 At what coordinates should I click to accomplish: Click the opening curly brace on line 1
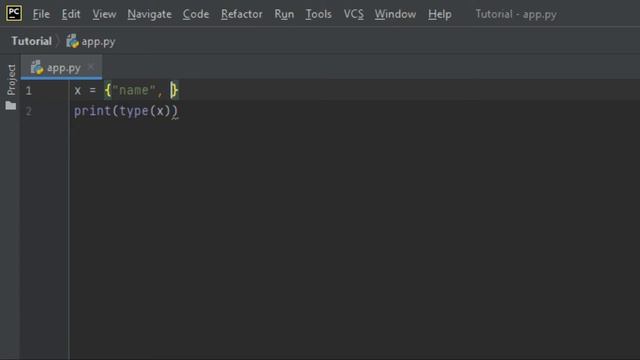pos(108,90)
